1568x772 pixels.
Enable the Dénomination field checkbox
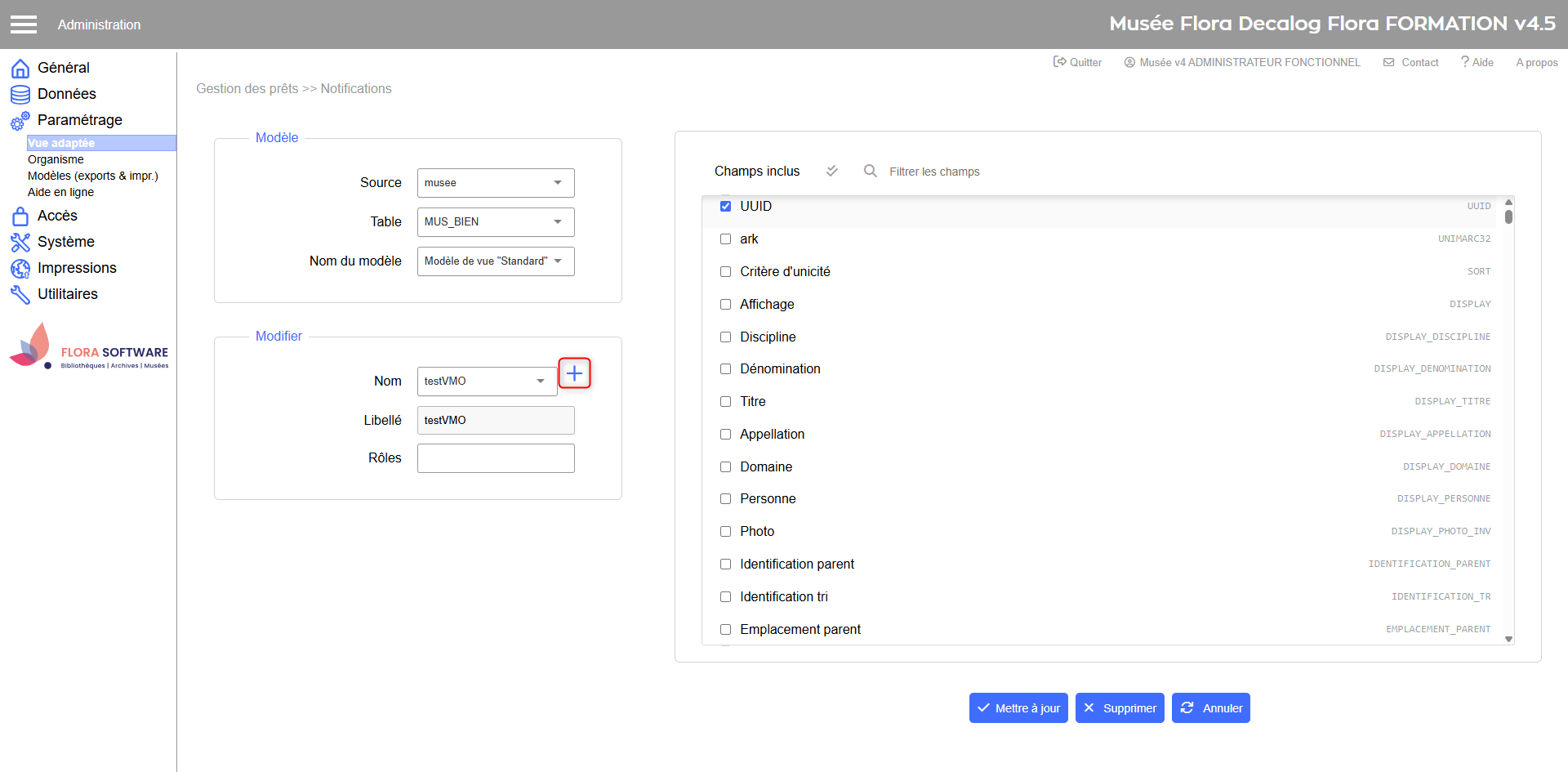click(x=725, y=369)
